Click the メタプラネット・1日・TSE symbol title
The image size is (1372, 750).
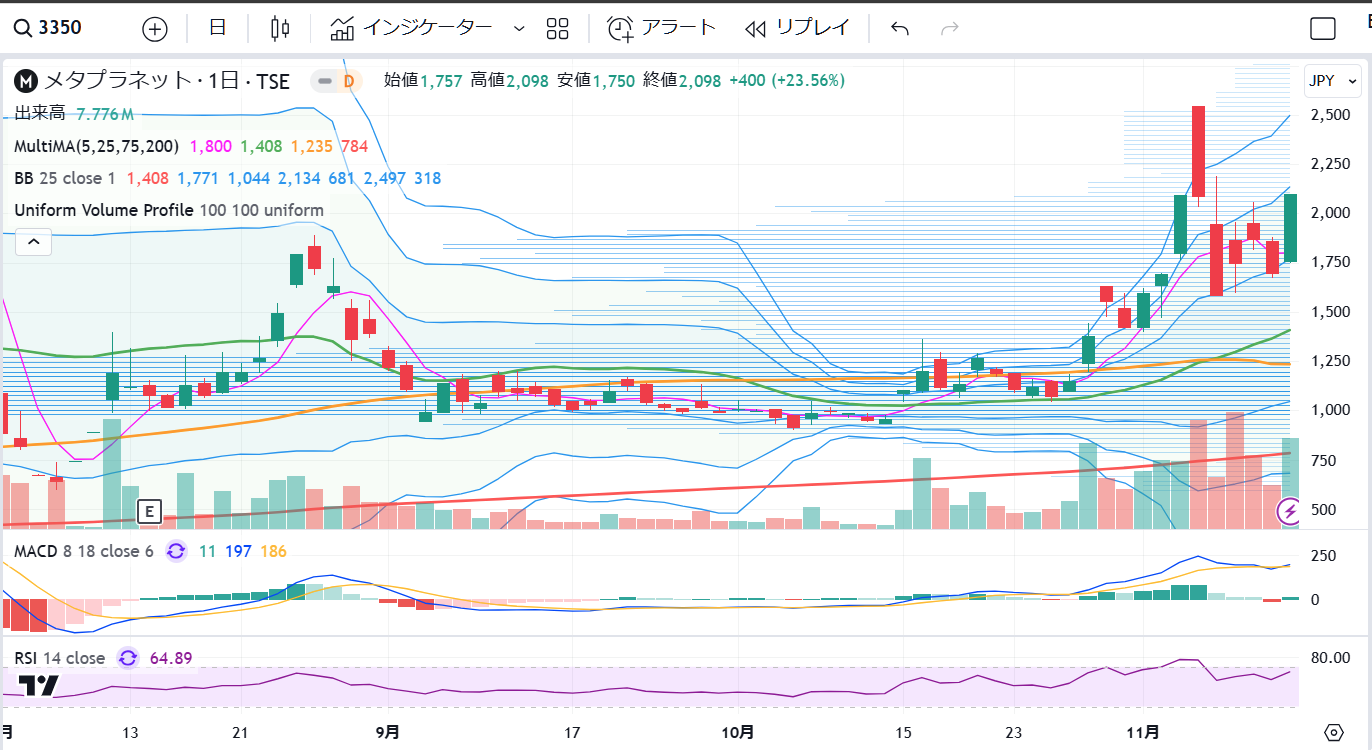click(168, 81)
